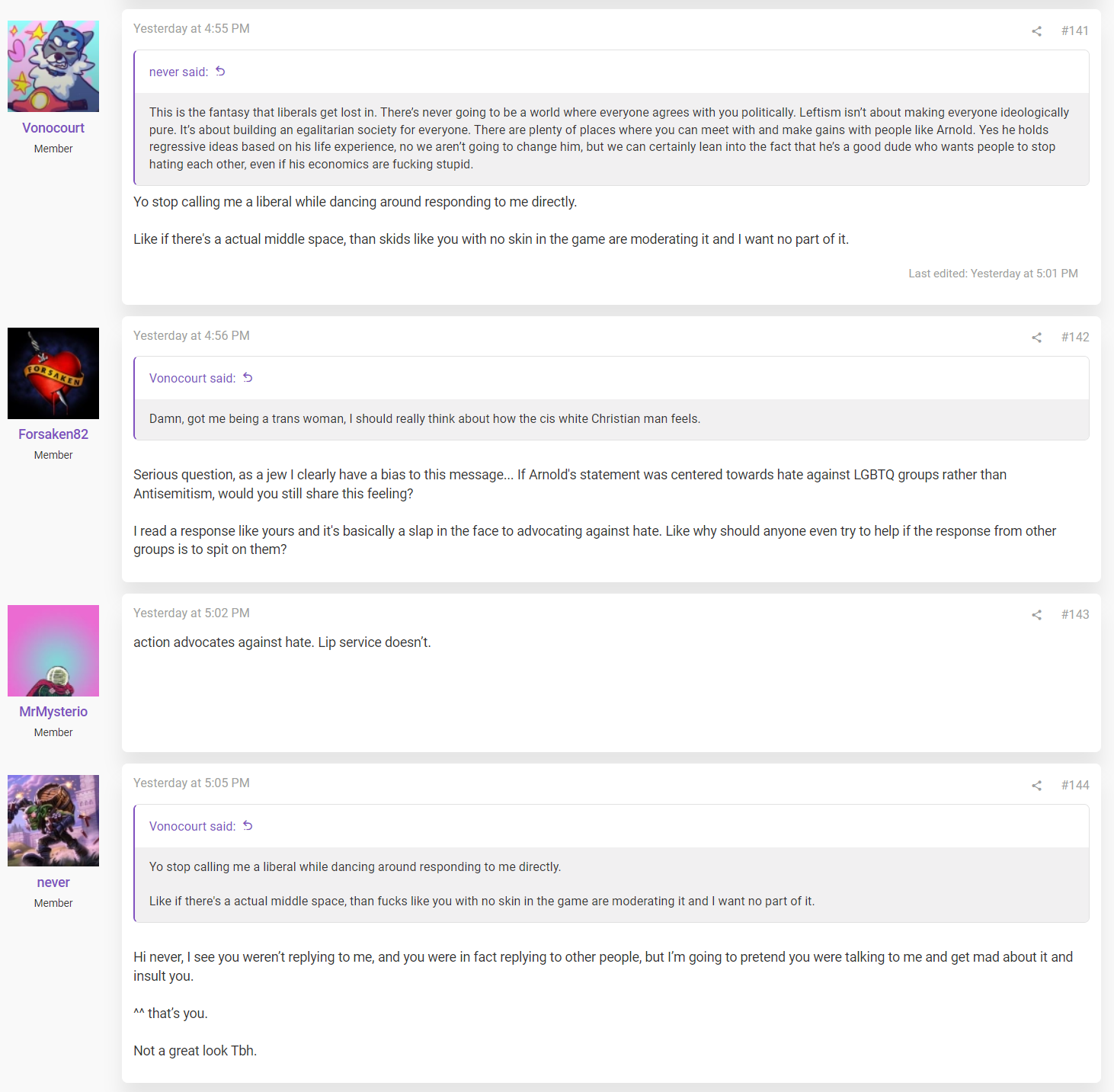Screen dimensions: 1114x1092
Task: Visit Forsaken82's profile via username link
Action: point(53,434)
